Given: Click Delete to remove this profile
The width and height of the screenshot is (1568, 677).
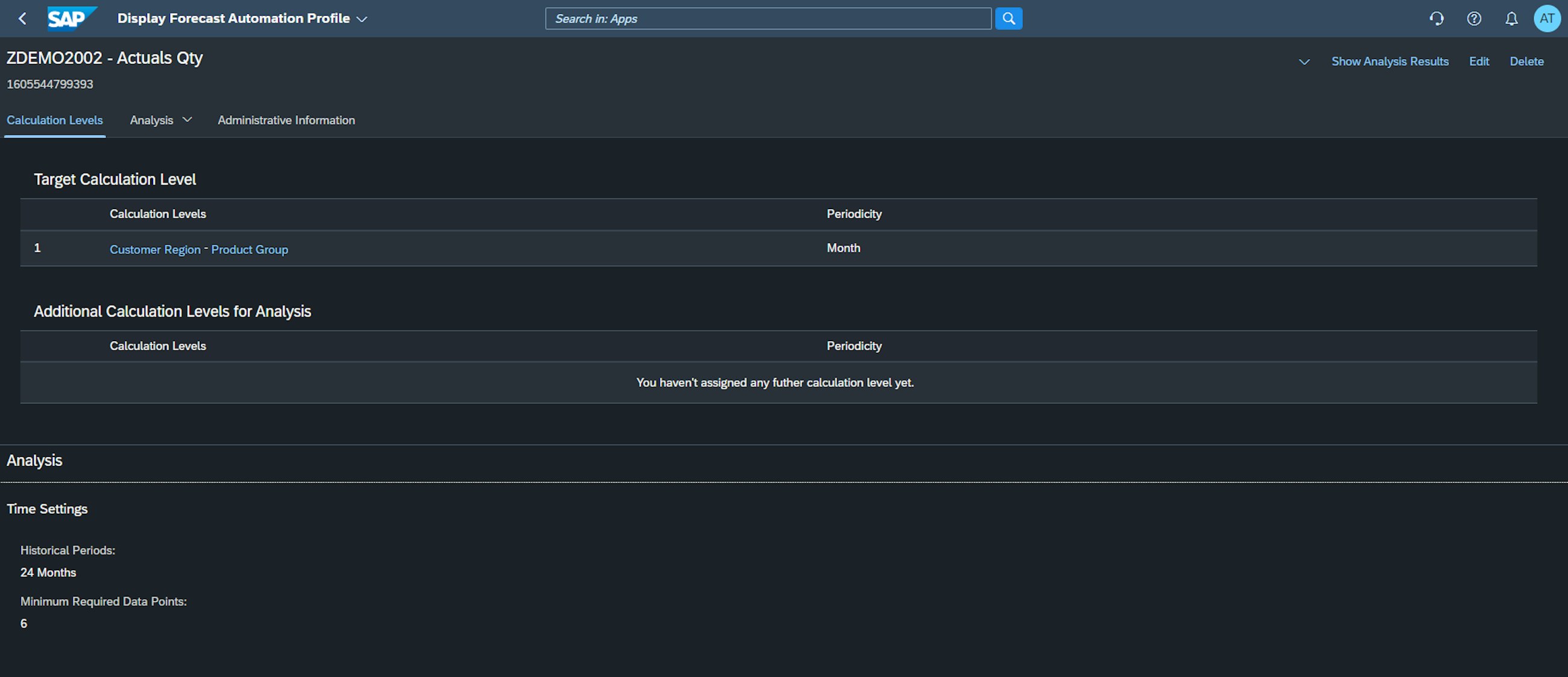Looking at the screenshot, I should (1527, 62).
